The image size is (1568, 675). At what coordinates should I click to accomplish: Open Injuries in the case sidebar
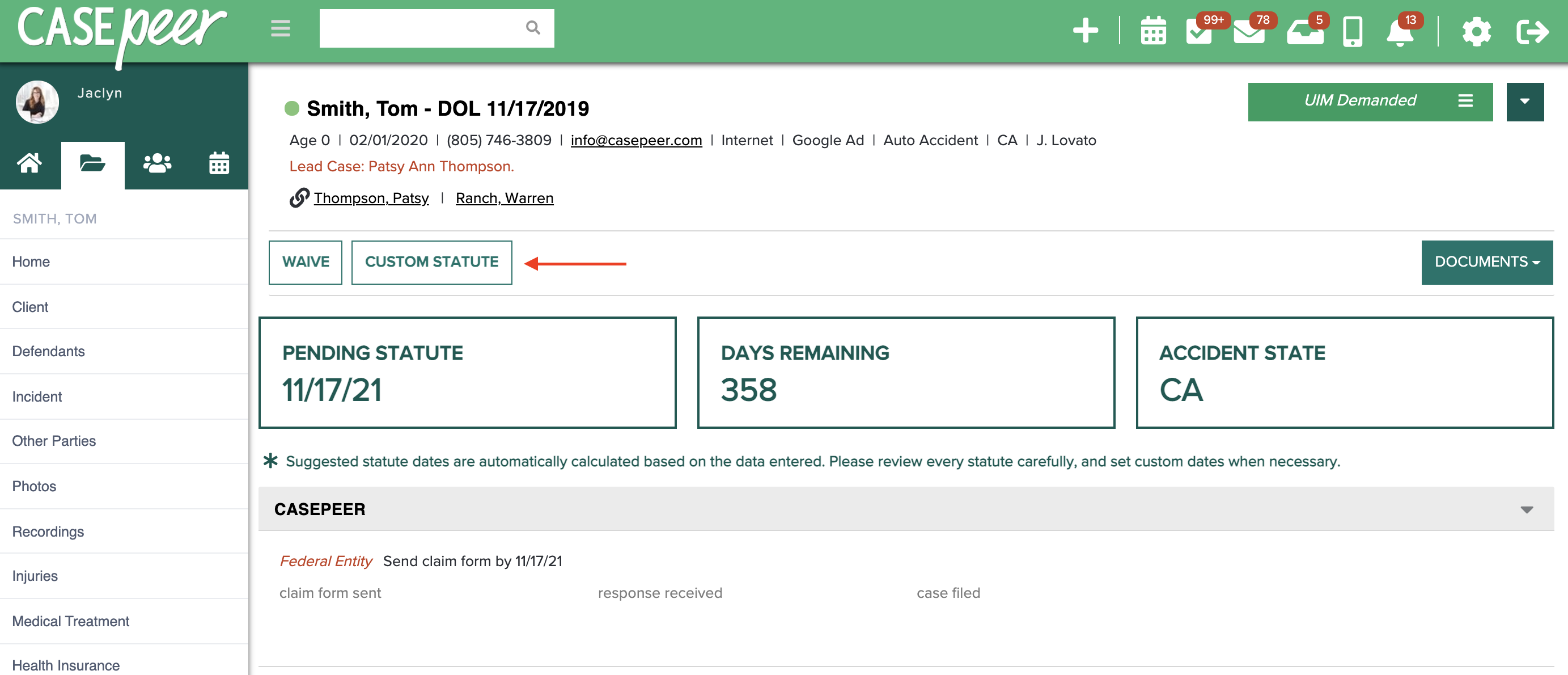(x=124, y=576)
